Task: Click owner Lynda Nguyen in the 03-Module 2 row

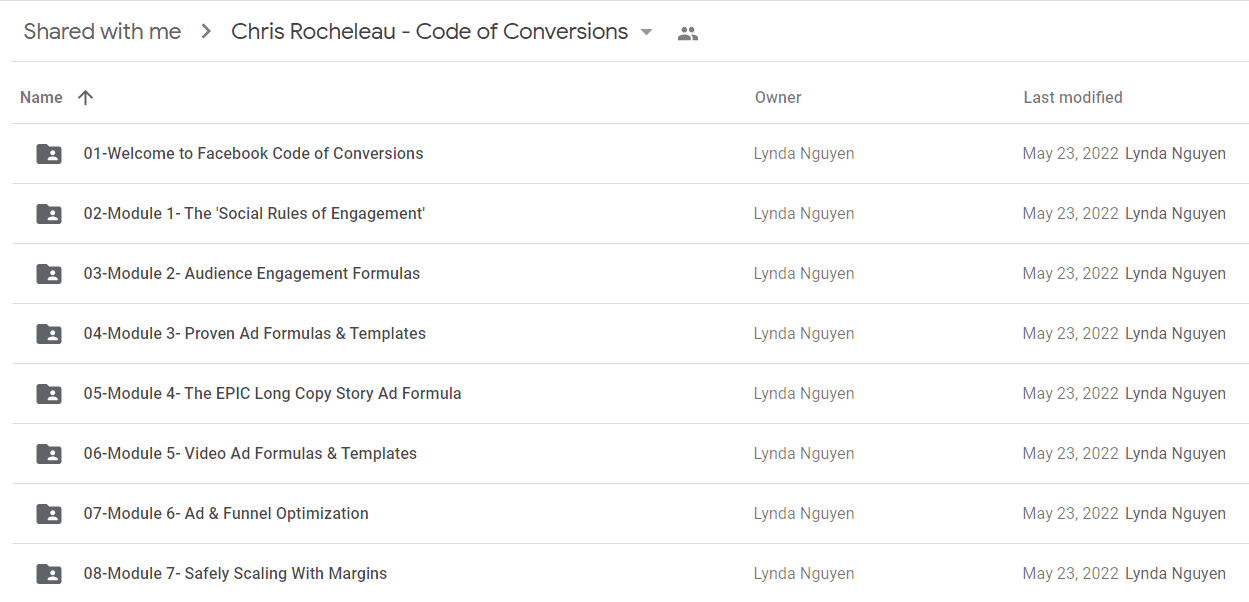Action: pyautogui.click(x=804, y=273)
